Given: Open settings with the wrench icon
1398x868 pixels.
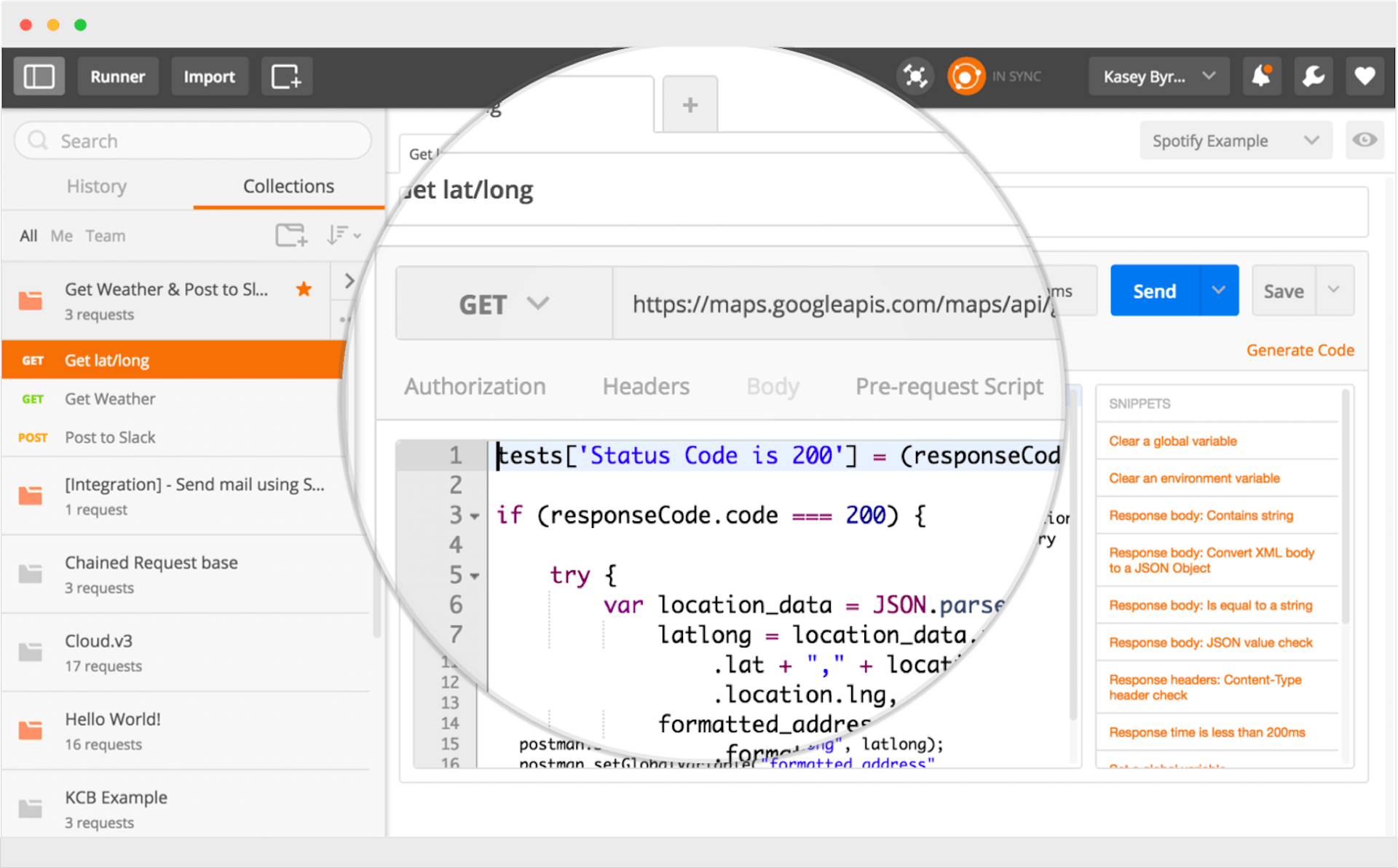Looking at the screenshot, I should [1313, 76].
